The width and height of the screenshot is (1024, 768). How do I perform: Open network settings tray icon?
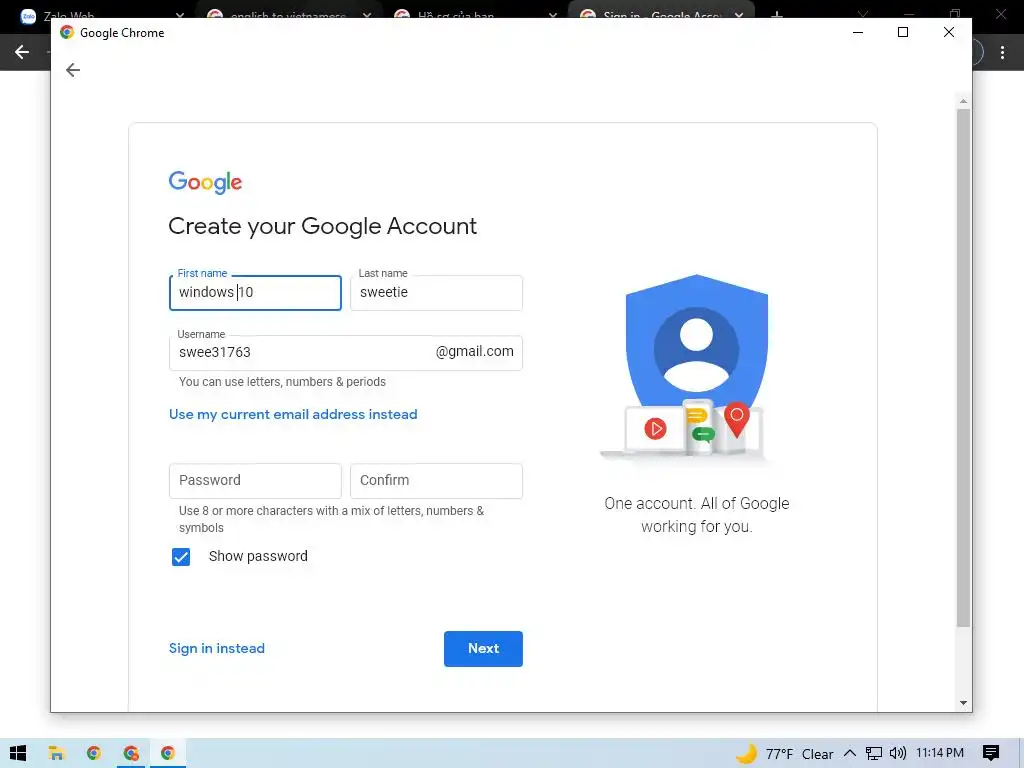point(873,753)
